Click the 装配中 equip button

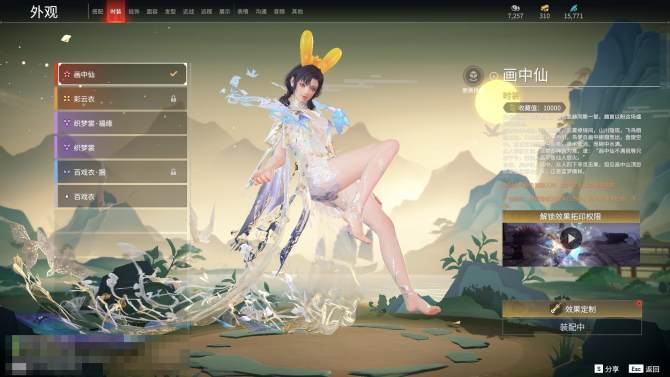pos(572,327)
